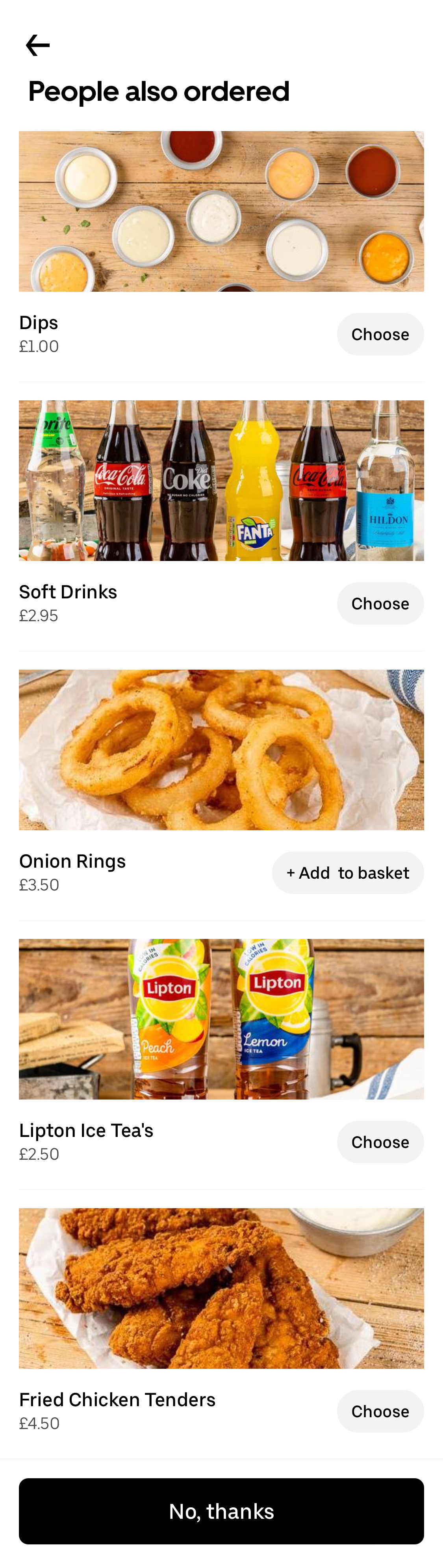Click Choose for Fried Chicken Tenders
Viewport: 443px width, 1568px height.
click(x=380, y=1411)
